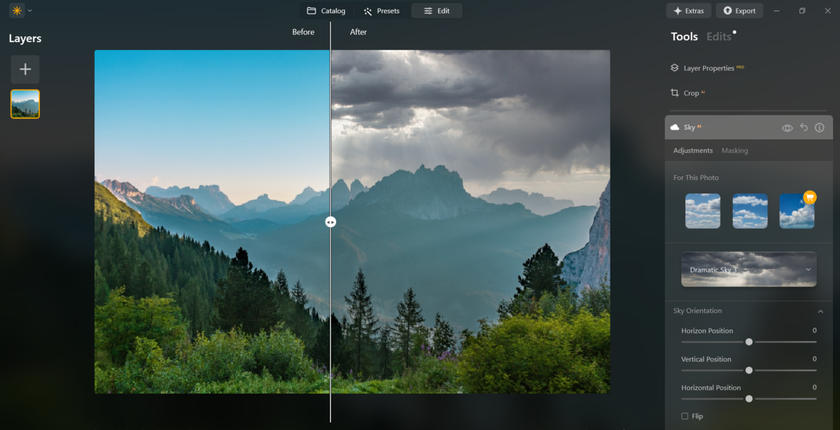Click the Horizontal Position slider handle
The image size is (840, 430).
pyautogui.click(x=749, y=398)
